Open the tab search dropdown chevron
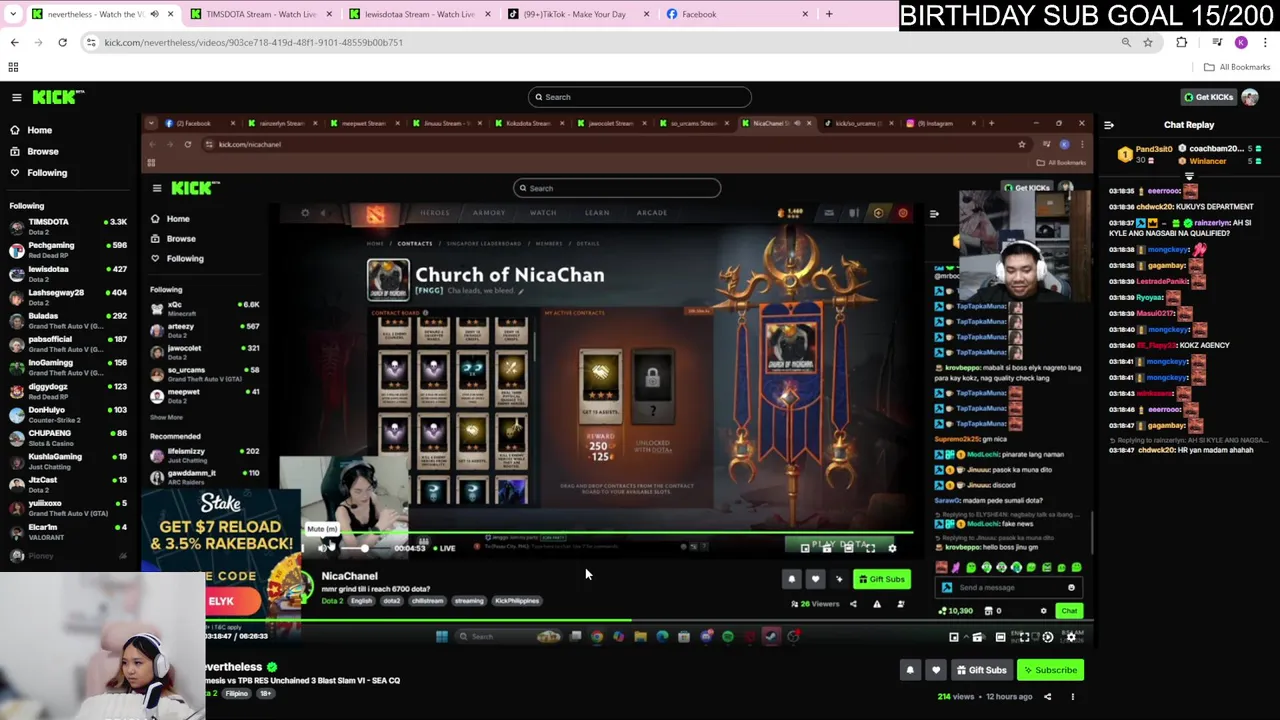This screenshot has width=1280, height=720. pyautogui.click(x=13, y=14)
